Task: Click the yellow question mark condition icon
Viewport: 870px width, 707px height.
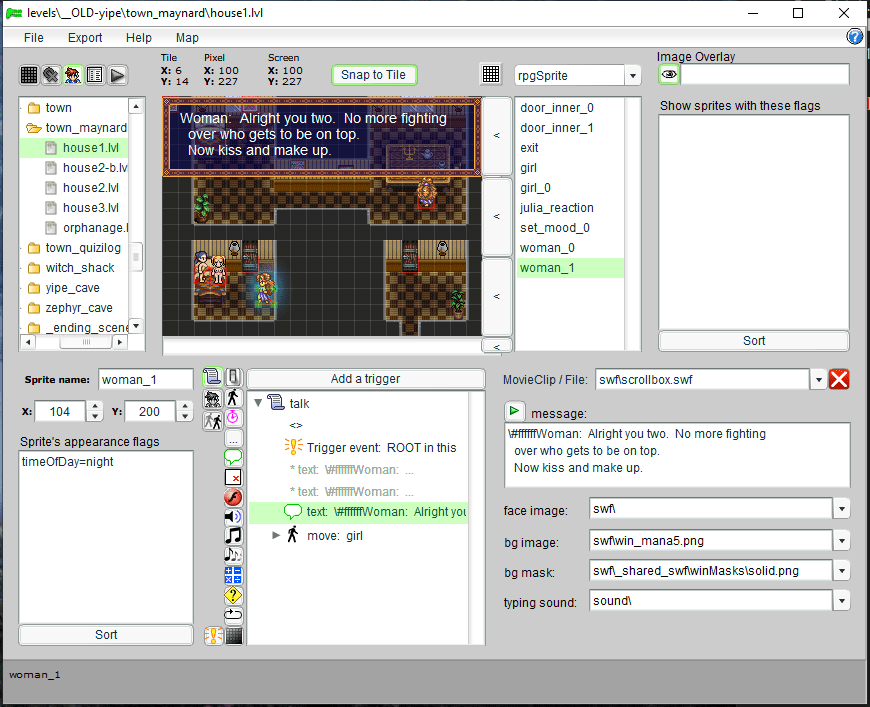Action: (233, 595)
